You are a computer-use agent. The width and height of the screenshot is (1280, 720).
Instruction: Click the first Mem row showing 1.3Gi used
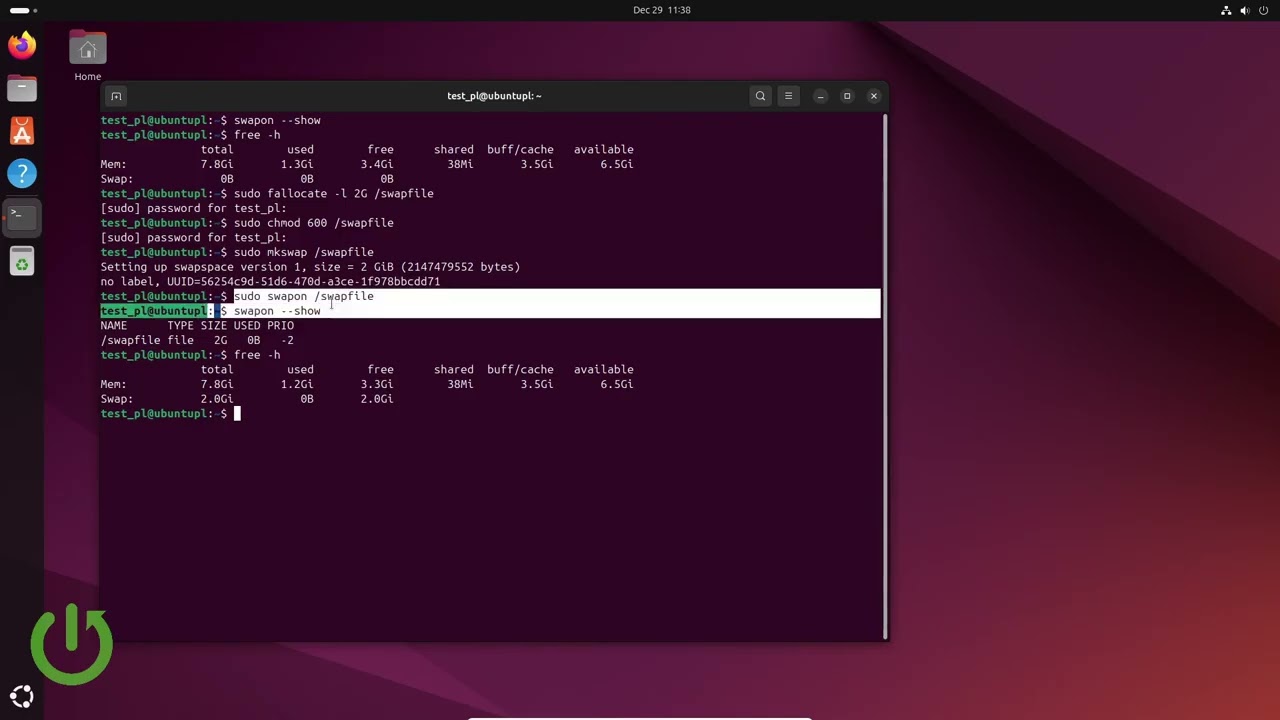[x=367, y=165]
